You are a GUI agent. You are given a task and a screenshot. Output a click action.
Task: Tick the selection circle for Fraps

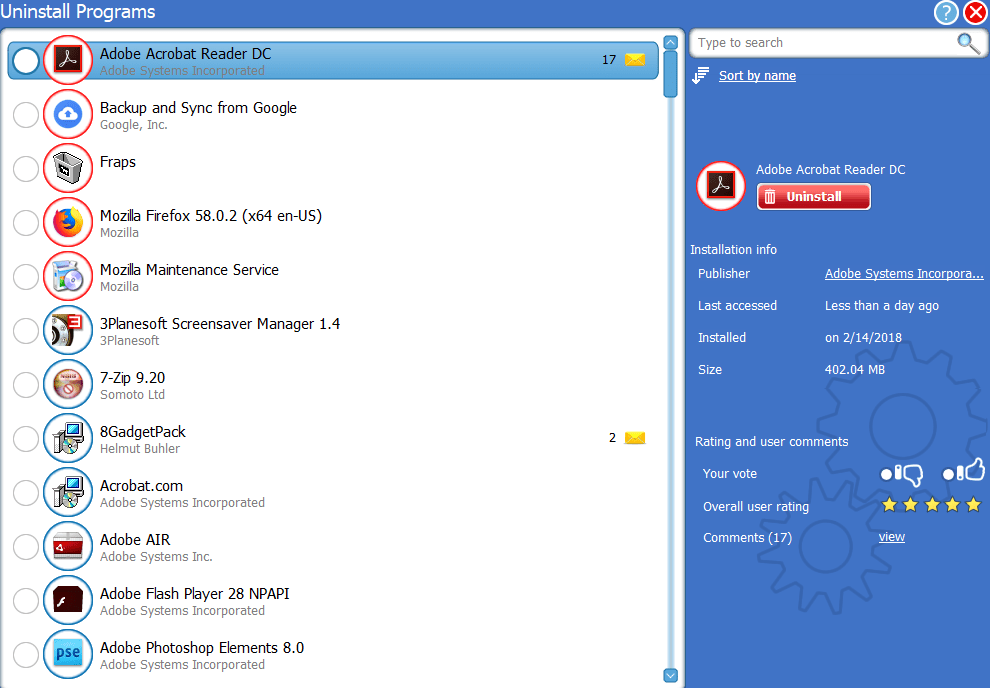pos(26,169)
